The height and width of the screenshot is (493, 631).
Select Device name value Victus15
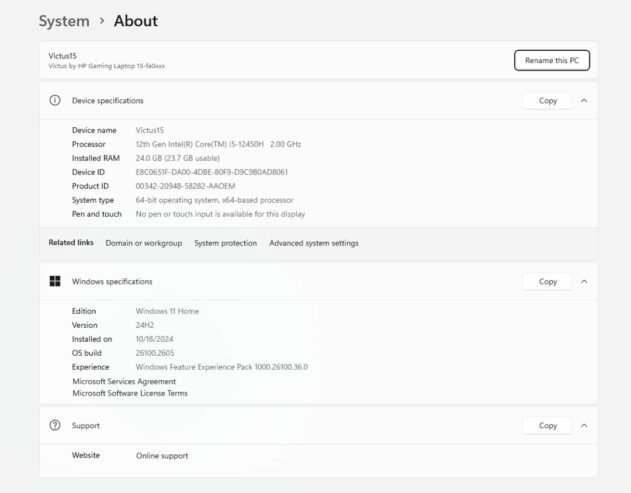click(x=149, y=130)
